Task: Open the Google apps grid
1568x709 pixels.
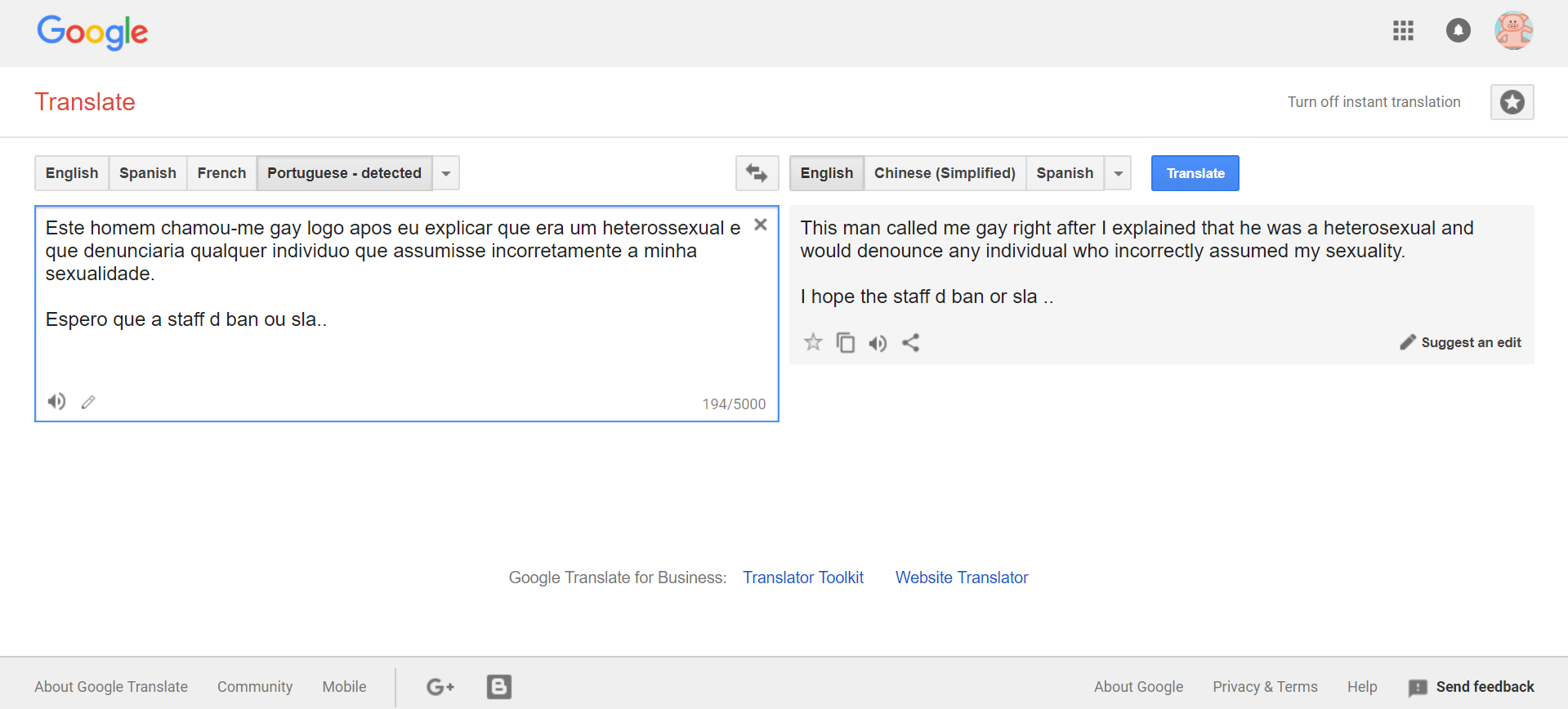Action: tap(1403, 31)
